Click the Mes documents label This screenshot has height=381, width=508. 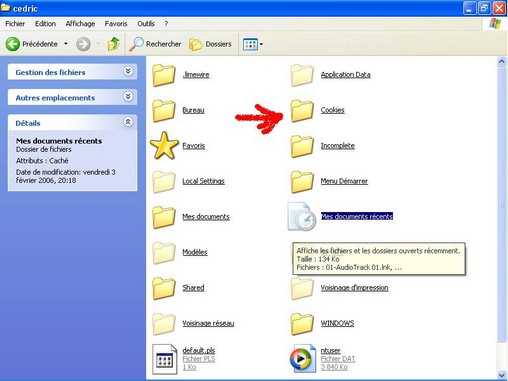click(206, 217)
